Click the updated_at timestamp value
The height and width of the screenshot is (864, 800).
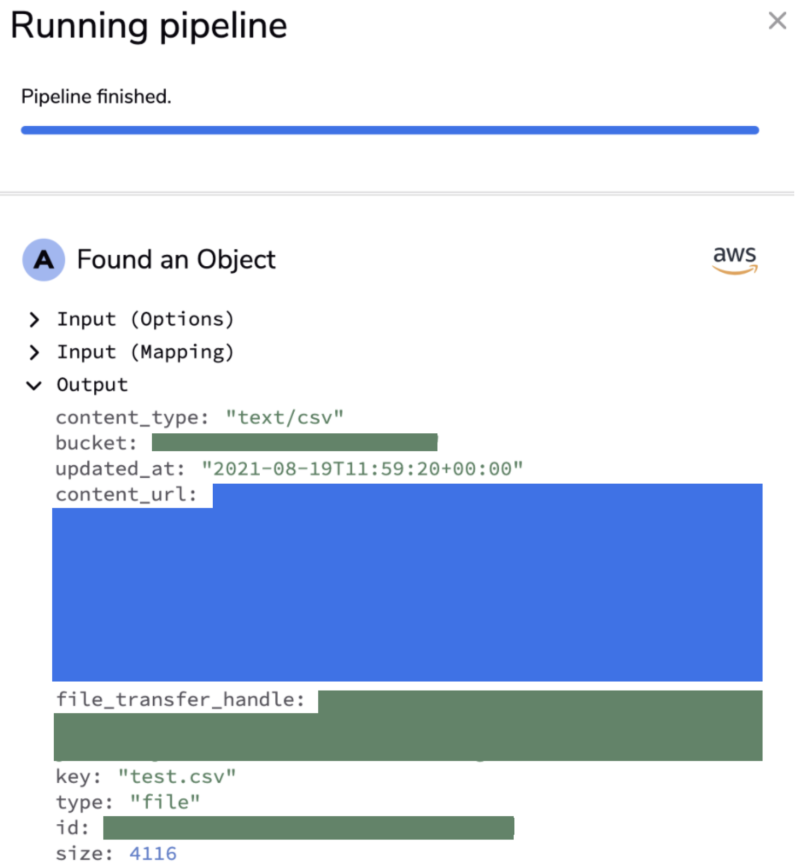pyautogui.click(x=362, y=469)
